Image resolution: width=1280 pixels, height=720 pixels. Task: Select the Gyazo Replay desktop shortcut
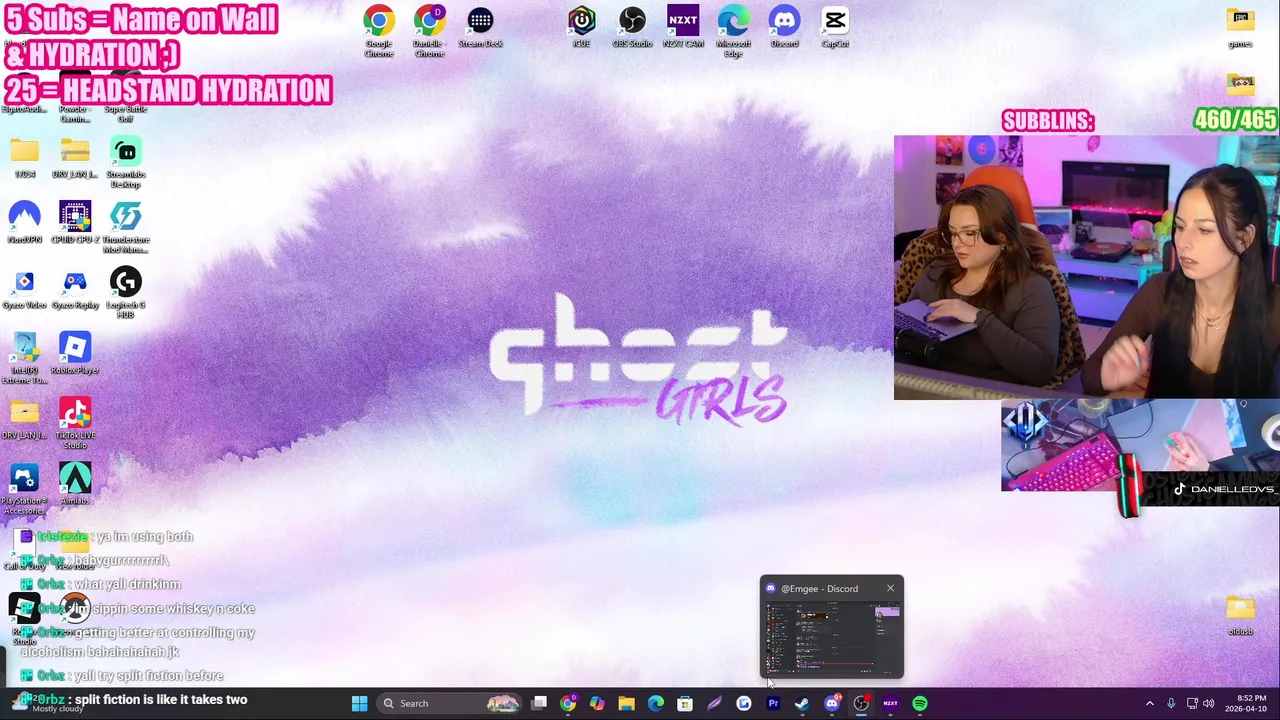(x=75, y=288)
